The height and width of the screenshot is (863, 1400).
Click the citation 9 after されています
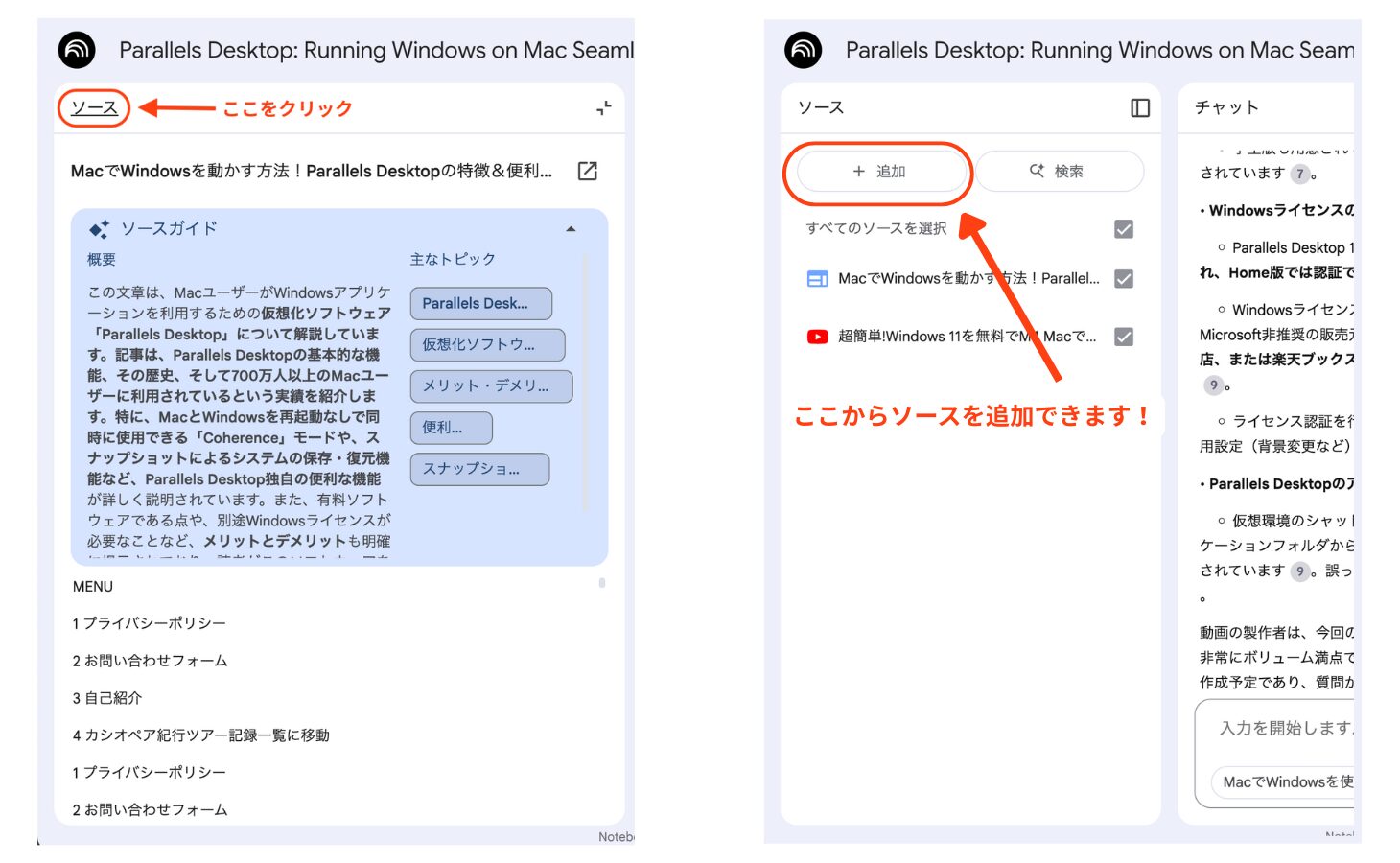(x=1299, y=571)
